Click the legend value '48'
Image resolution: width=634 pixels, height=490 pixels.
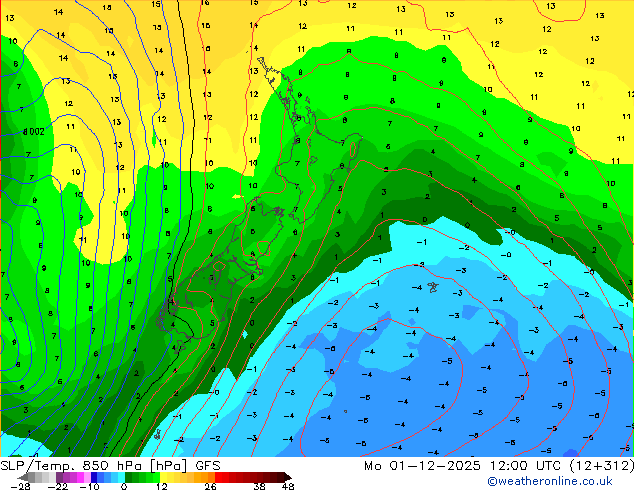coord(288,486)
